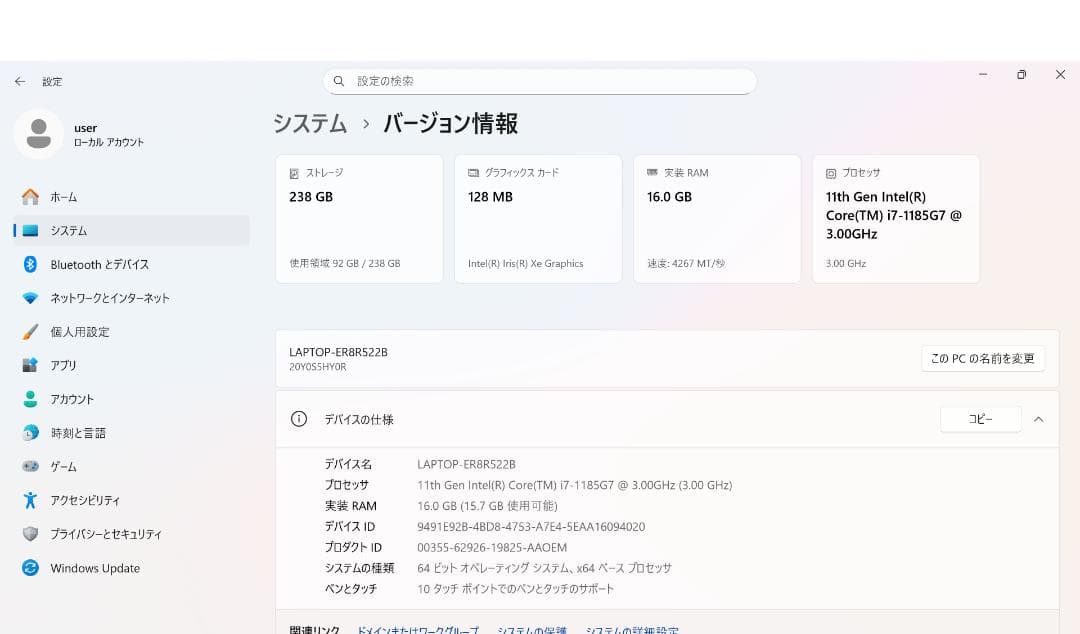
Task: Collapse the デバイスの仕様 section chevron
Action: pos(1038,419)
